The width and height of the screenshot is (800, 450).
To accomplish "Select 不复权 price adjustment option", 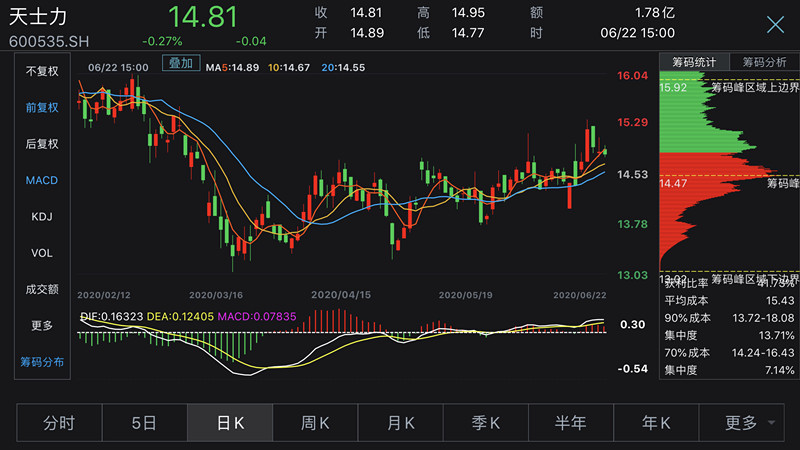I will point(42,71).
